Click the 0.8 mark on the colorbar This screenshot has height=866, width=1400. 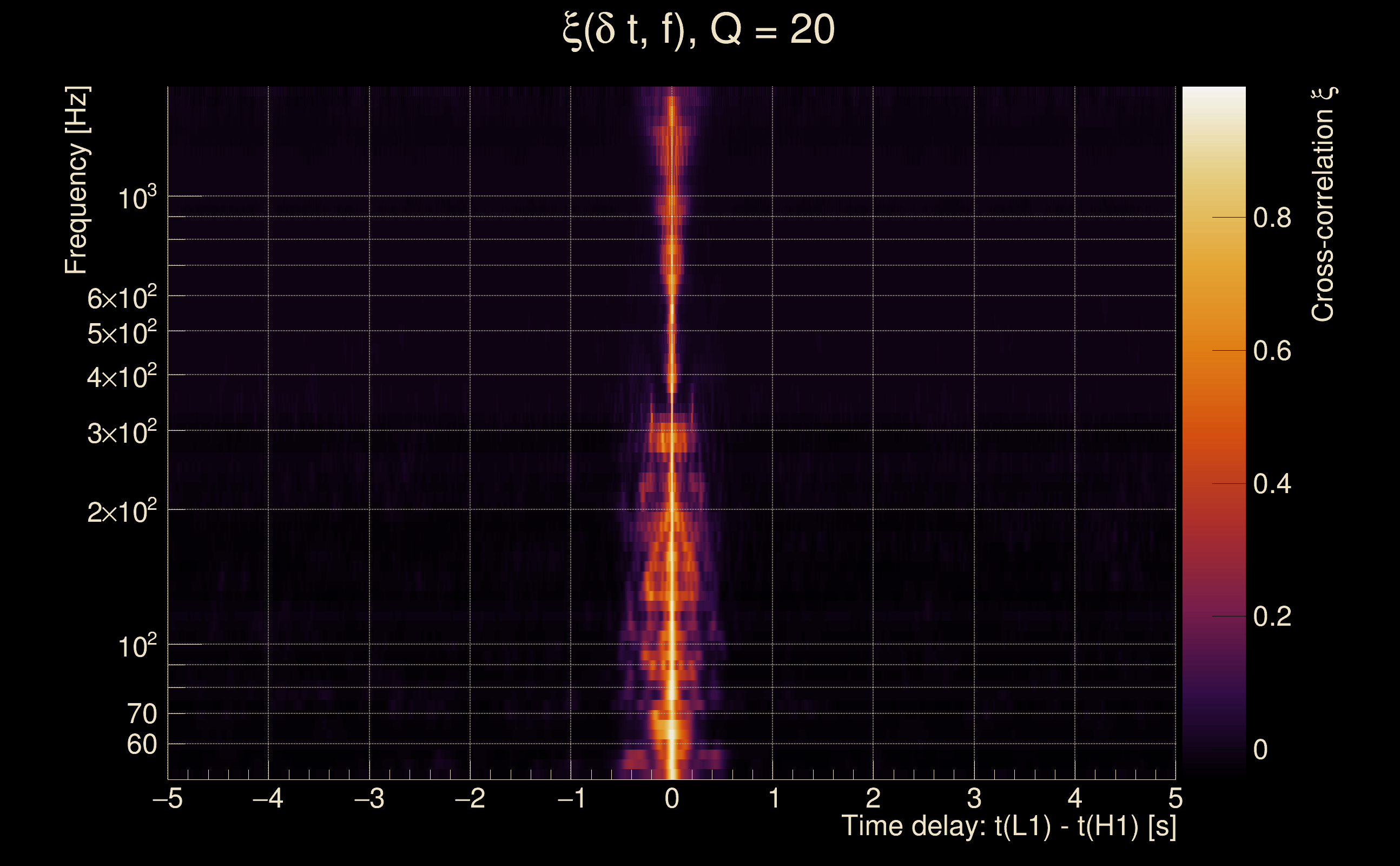click(x=1272, y=218)
